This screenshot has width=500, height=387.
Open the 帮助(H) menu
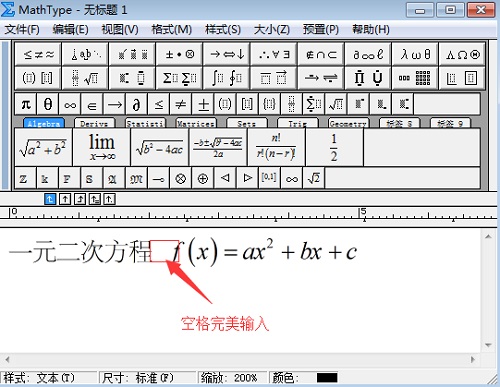pyautogui.click(x=371, y=30)
